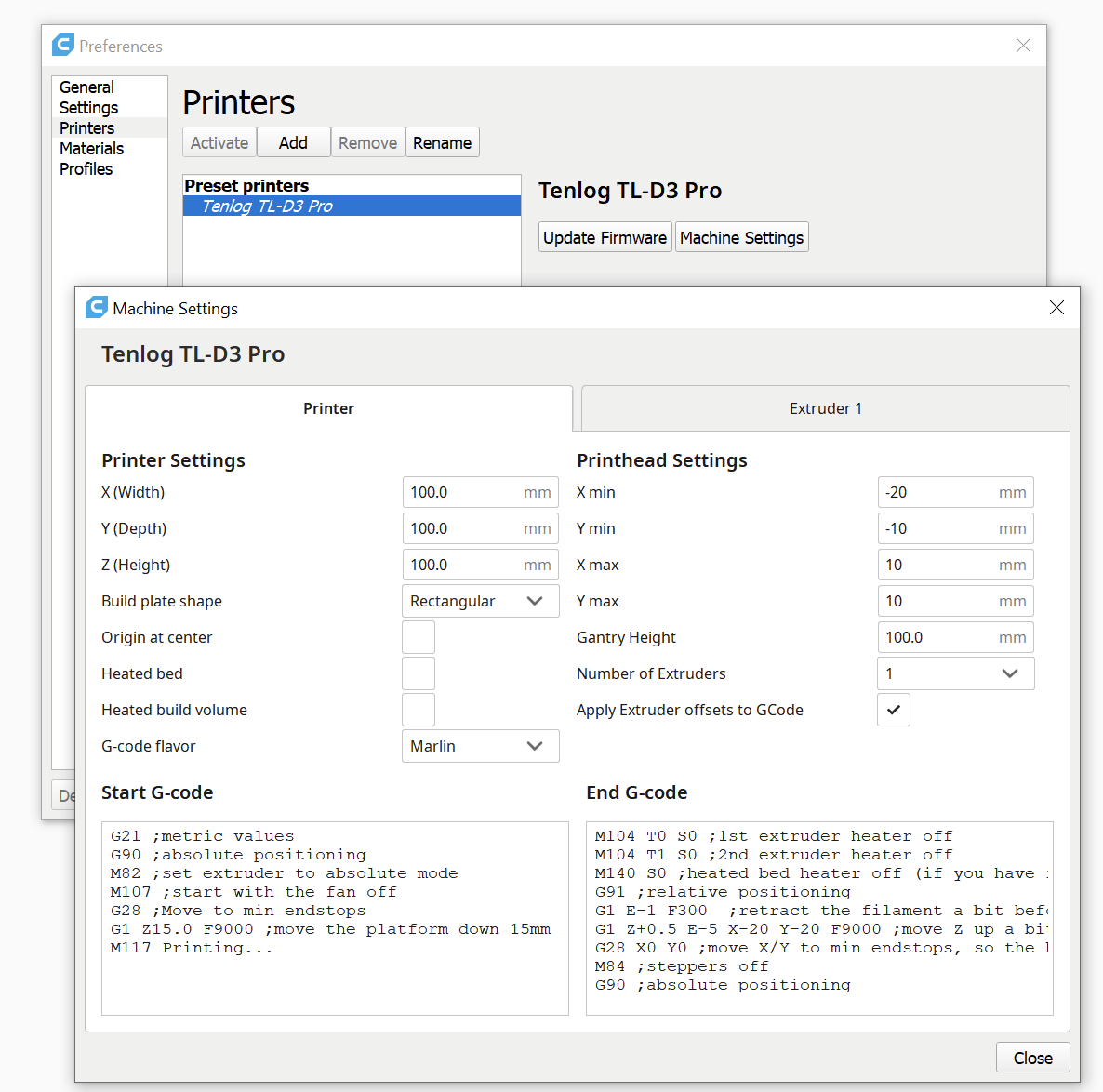The image size is (1103, 1092).
Task: Click the Z (Height) input field
Action: tap(481, 565)
